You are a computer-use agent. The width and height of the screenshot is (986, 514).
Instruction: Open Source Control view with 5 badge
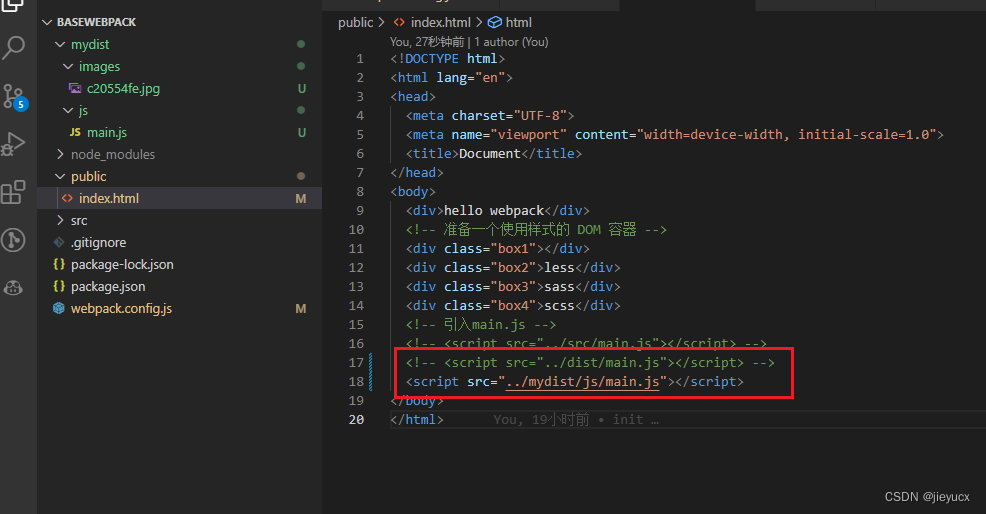click(x=13, y=97)
